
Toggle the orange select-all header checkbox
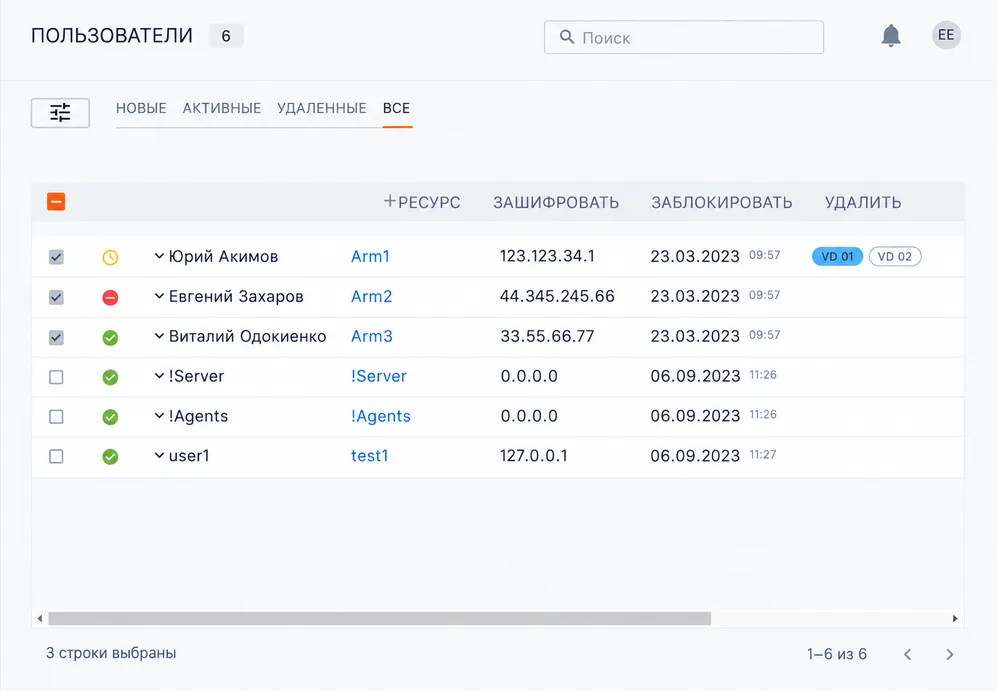[x=56, y=202]
